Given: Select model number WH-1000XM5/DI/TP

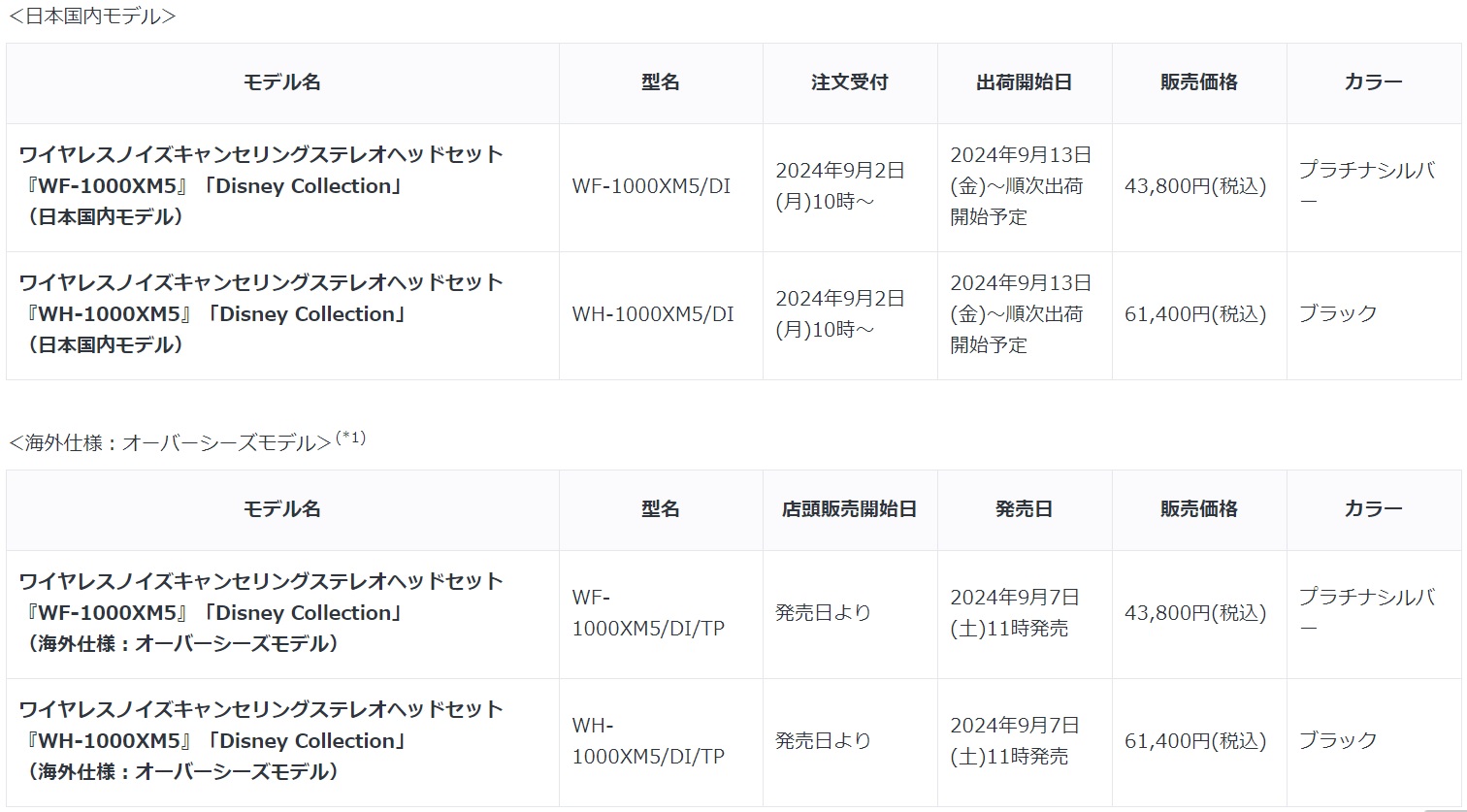Looking at the screenshot, I should tap(648, 740).
